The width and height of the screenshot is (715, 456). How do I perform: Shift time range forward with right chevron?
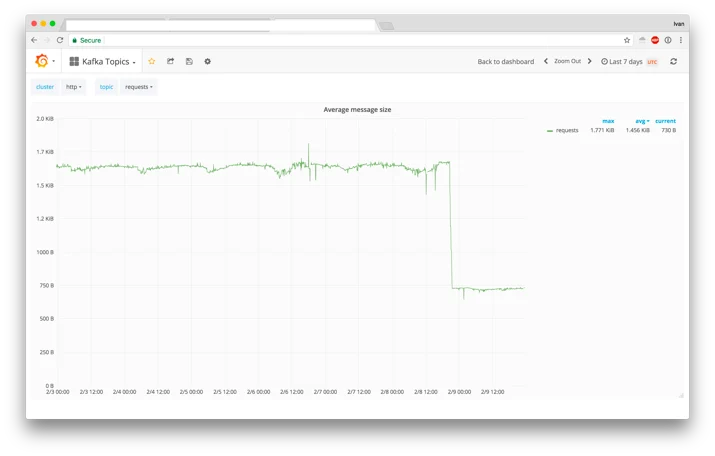click(589, 61)
